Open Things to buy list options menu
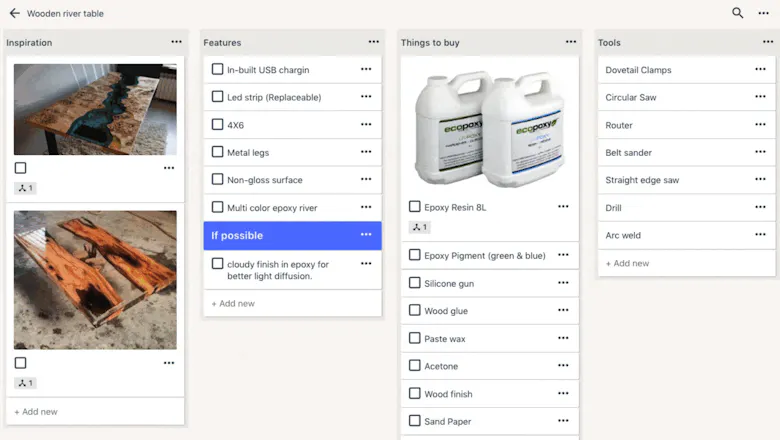 (571, 42)
